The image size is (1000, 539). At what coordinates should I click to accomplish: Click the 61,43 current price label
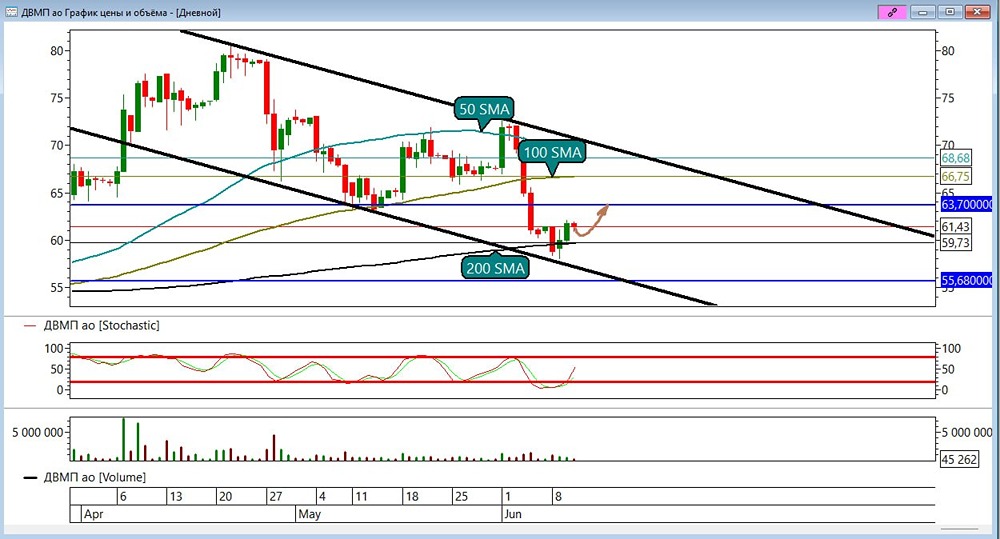pyautogui.click(x=955, y=226)
